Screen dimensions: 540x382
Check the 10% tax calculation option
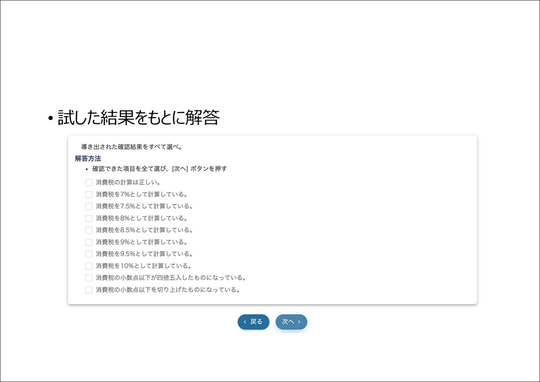[89, 266]
